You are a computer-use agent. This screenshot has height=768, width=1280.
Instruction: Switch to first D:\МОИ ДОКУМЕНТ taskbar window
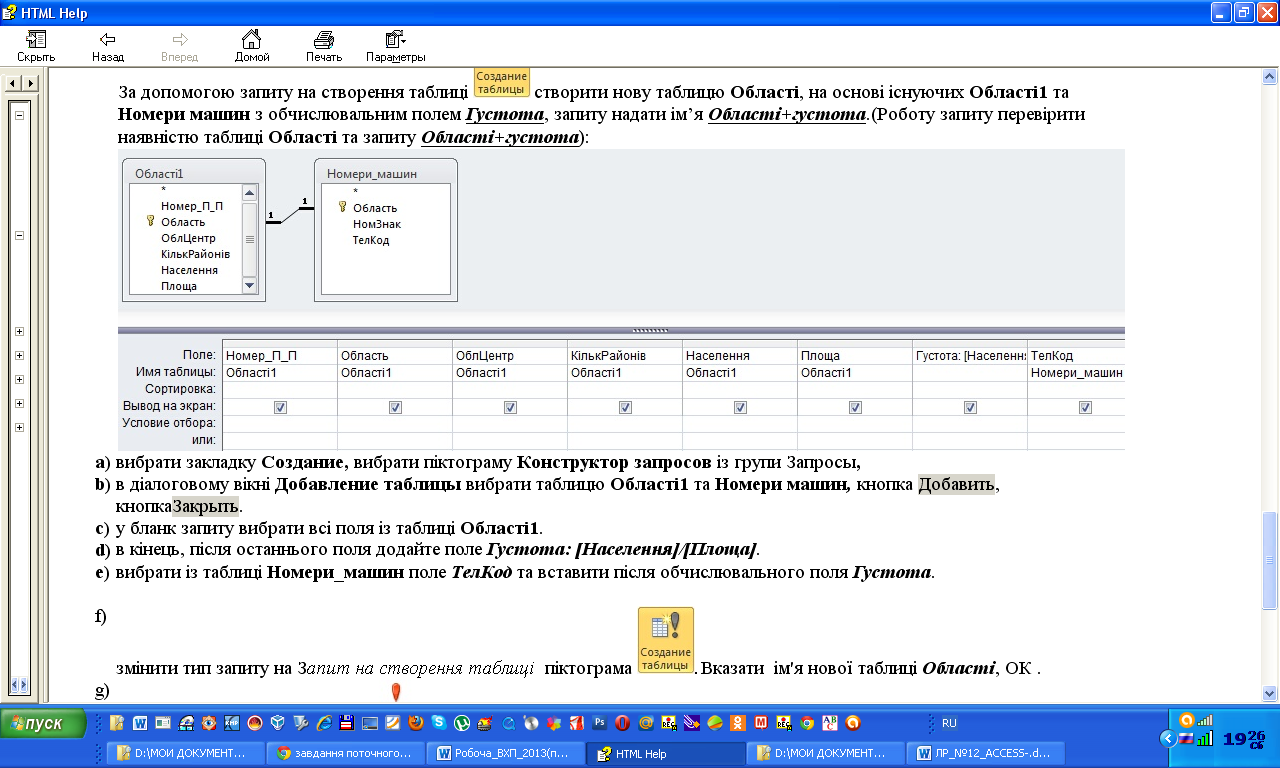tap(186, 753)
